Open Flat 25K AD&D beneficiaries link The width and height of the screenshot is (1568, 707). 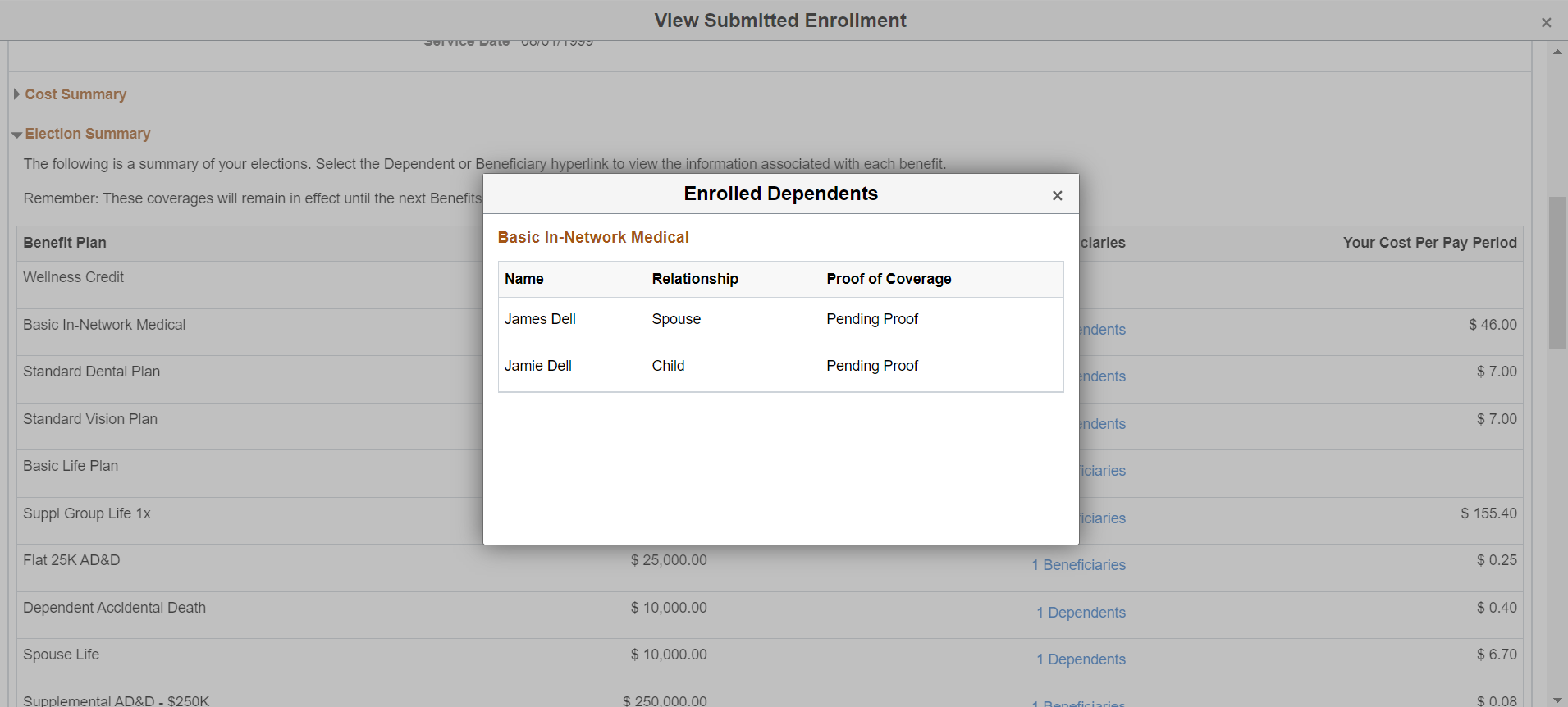click(x=1078, y=565)
